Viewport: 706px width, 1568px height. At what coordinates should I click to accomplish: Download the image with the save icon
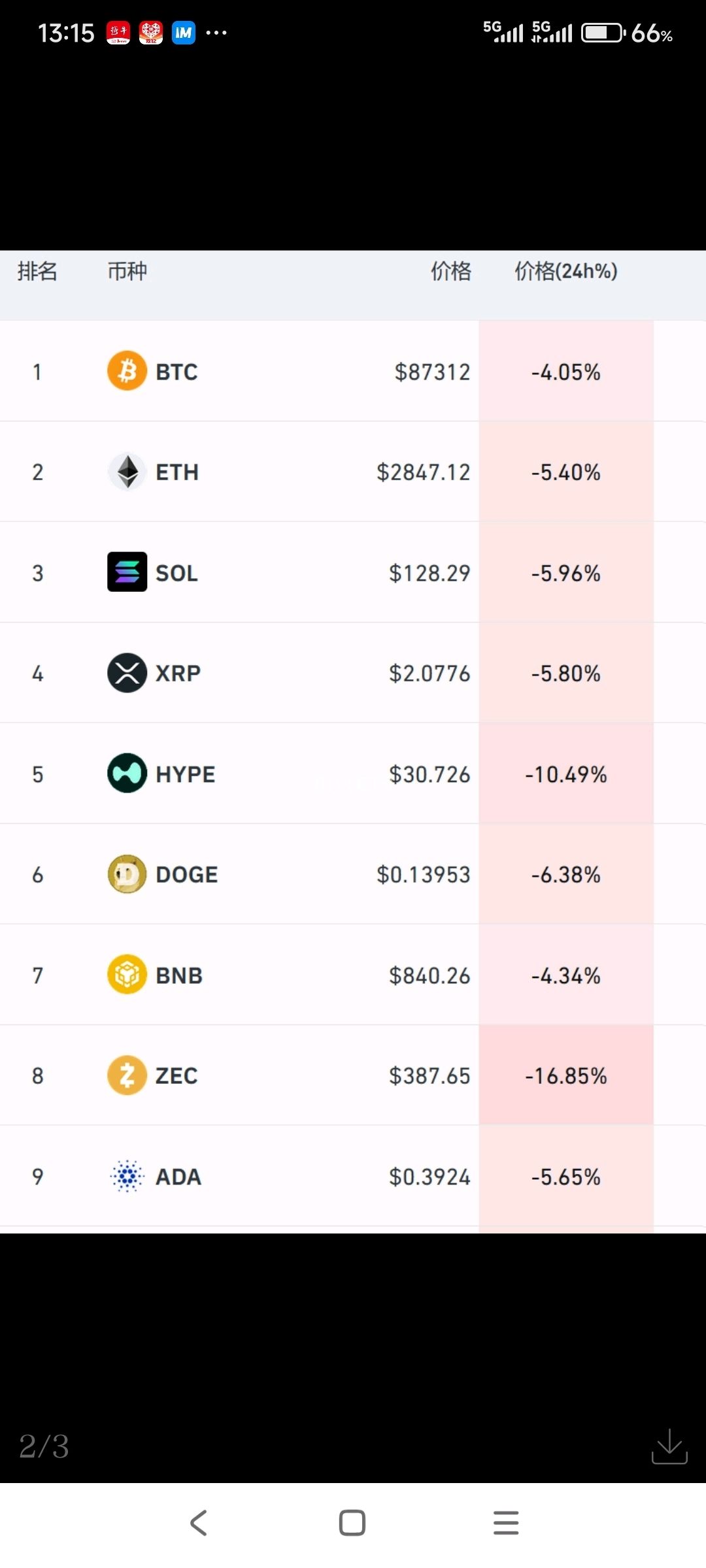[x=669, y=1446]
